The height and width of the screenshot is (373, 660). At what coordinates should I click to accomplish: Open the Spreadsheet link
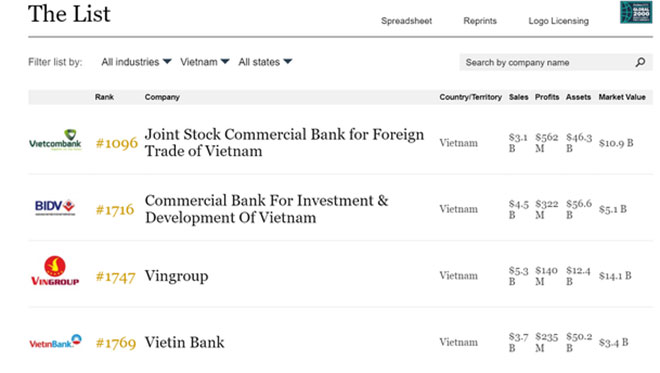point(406,21)
